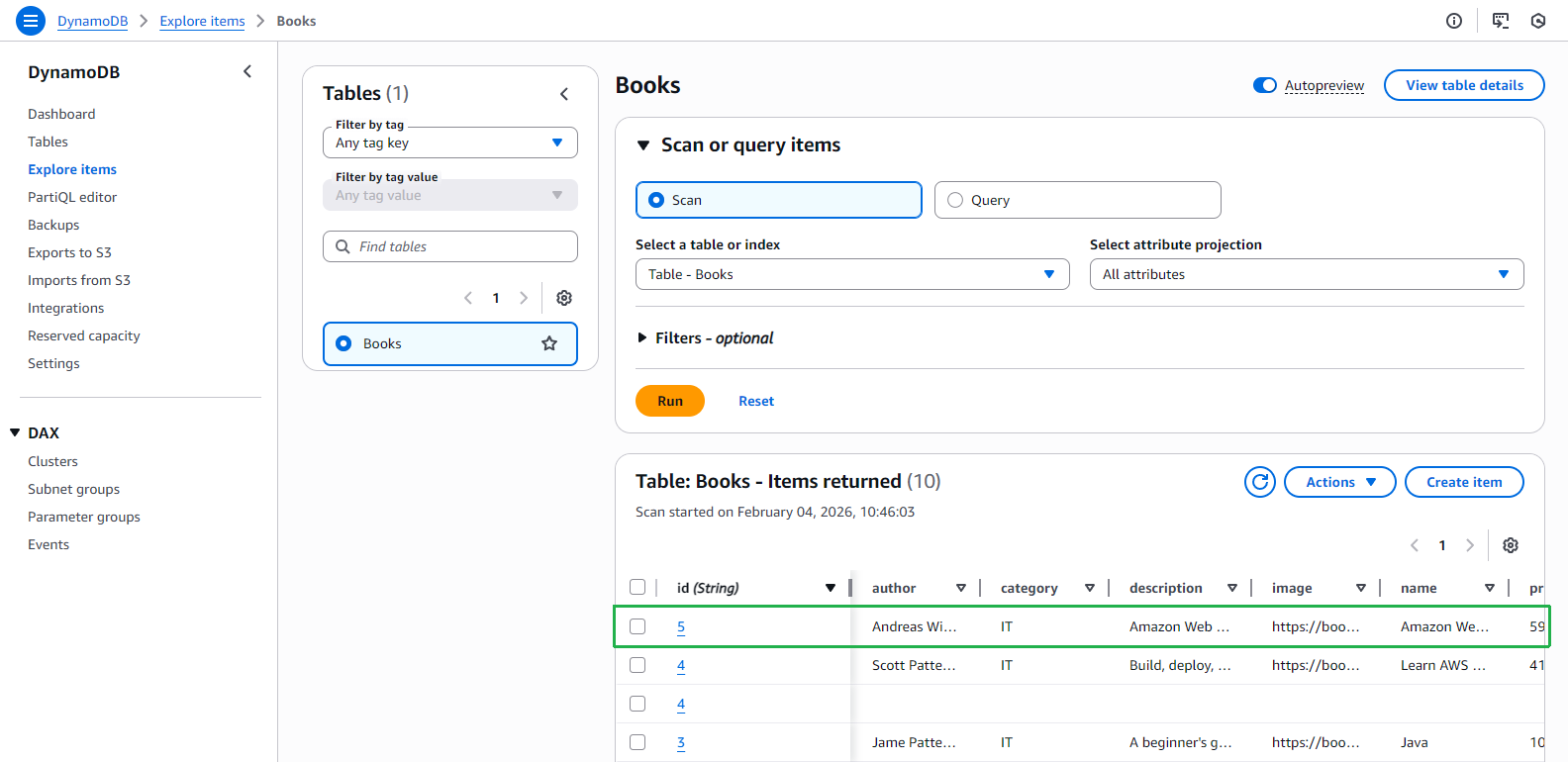Screen dimensions: 1568x762
Task: Click the search magnifier in Find tables
Action: point(343,246)
